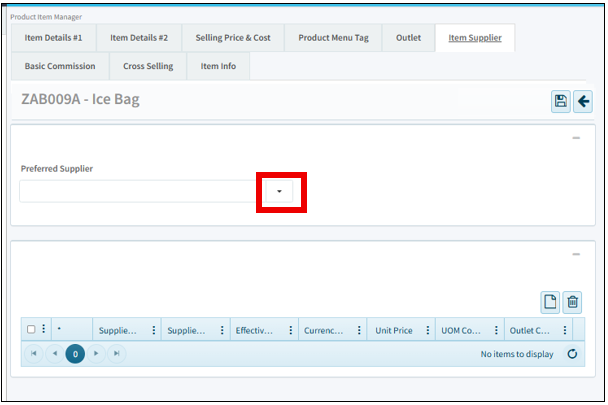The height and width of the screenshot is (405, 608).
Task: Toggle the select-all checkbox in grid header
Action: 31,329
